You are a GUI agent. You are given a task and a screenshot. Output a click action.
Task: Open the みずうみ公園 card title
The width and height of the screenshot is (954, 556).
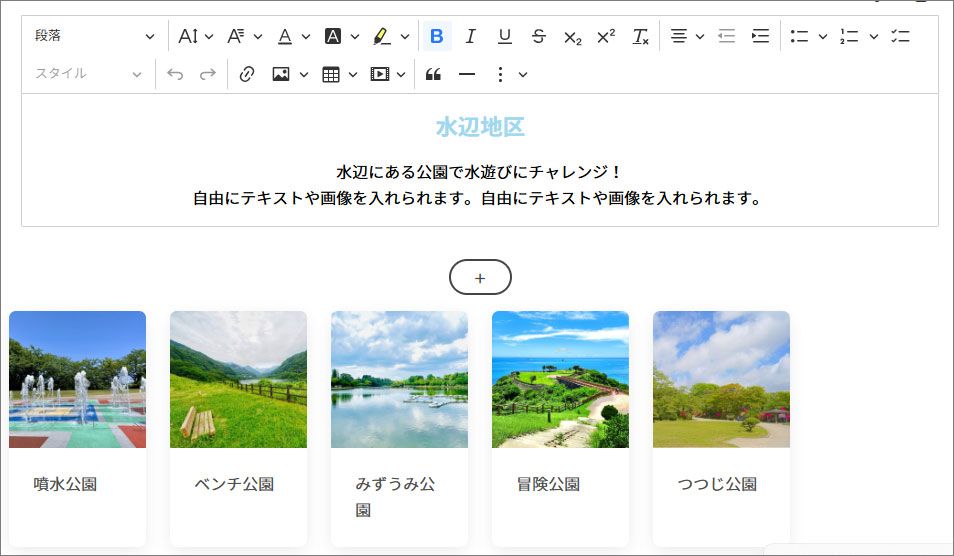tap(395, 497)
